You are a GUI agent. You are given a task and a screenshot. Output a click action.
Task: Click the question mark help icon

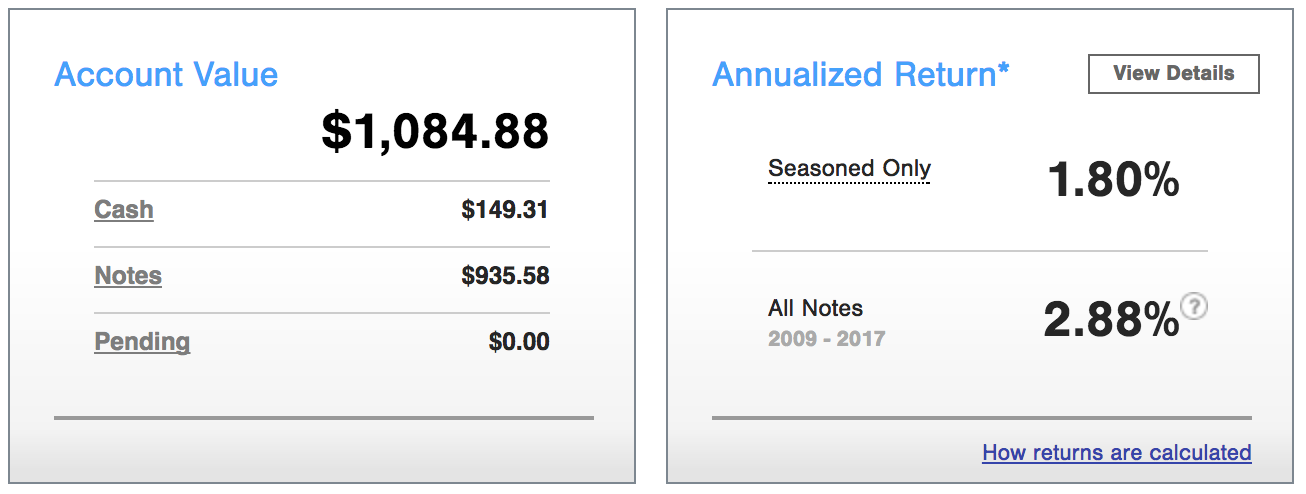1194,306
